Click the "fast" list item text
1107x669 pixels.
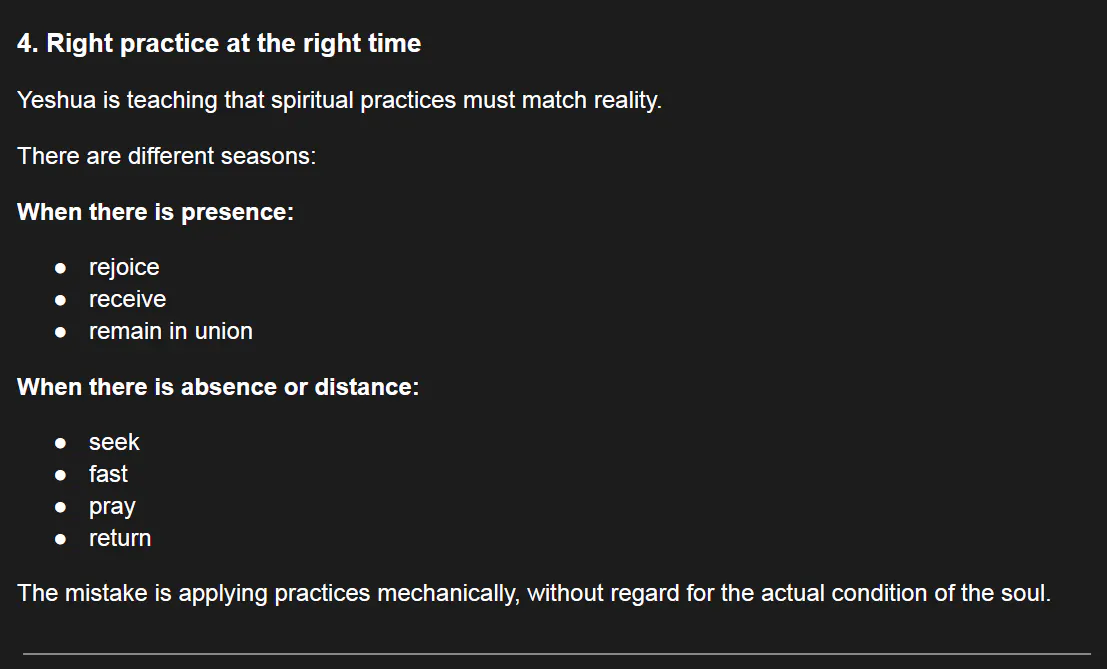(x=108, y=474)
